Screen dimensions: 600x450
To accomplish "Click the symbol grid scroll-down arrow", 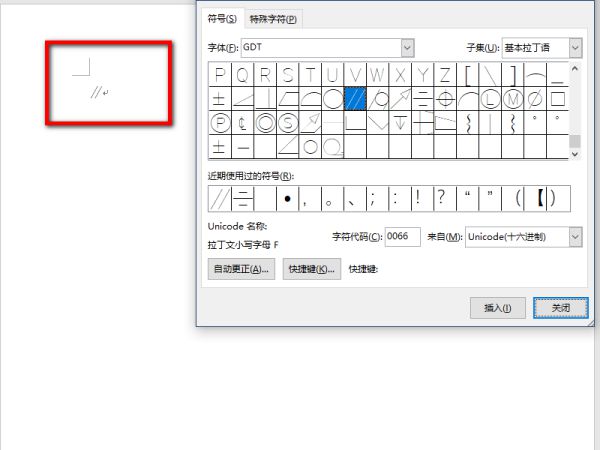I will pyautogui.click(x=575, y=154).
